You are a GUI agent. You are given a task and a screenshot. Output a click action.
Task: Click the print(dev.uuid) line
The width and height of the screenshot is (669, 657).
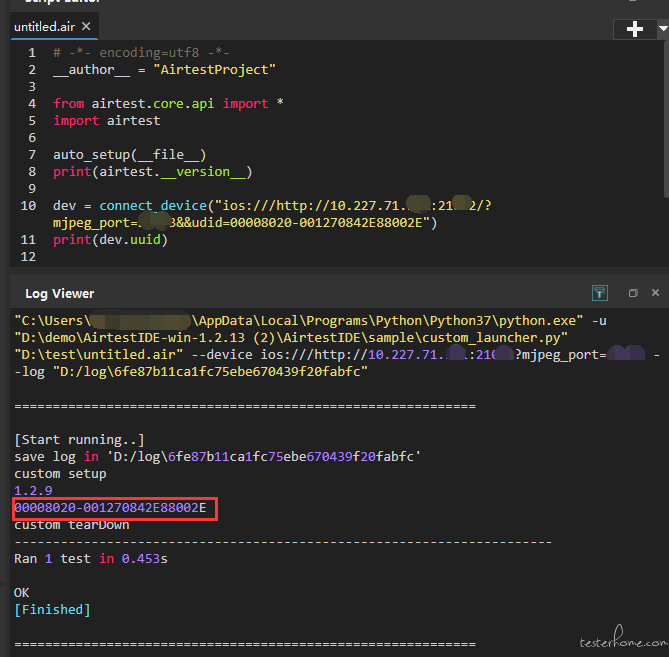click(111, 240)
